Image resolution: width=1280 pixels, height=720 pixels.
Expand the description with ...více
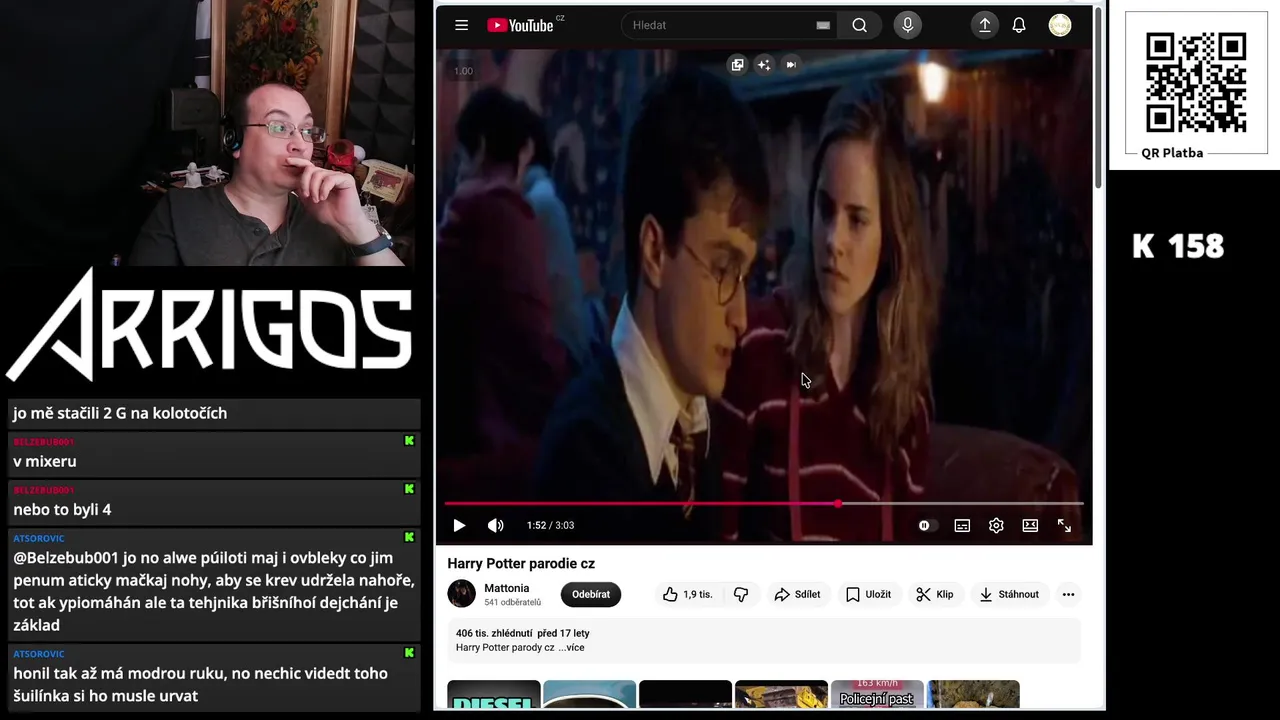pyautogui.click(x=571, y=648)
